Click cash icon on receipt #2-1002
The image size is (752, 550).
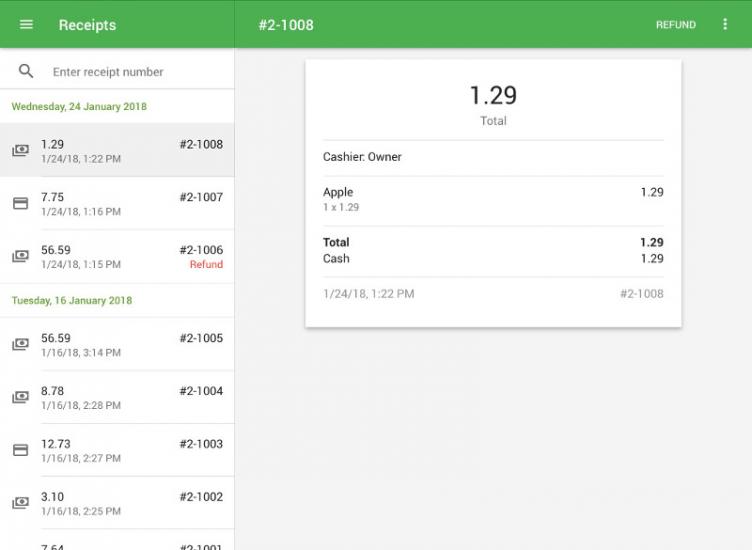pos(20,504)
